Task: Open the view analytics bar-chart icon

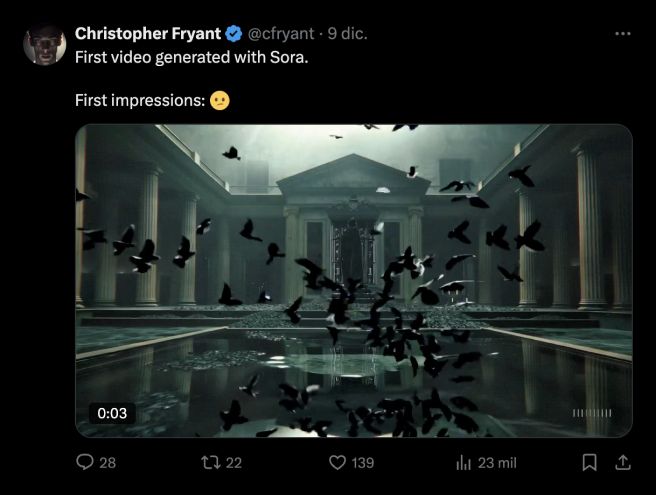Action: point(463,462)
